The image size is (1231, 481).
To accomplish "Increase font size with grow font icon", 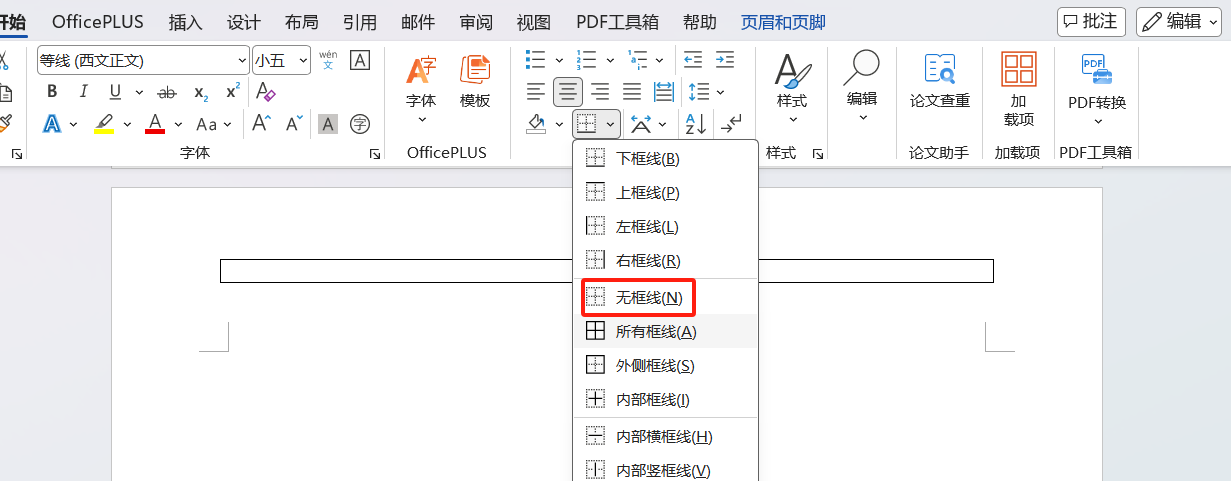I will click(x=261, y=124).
